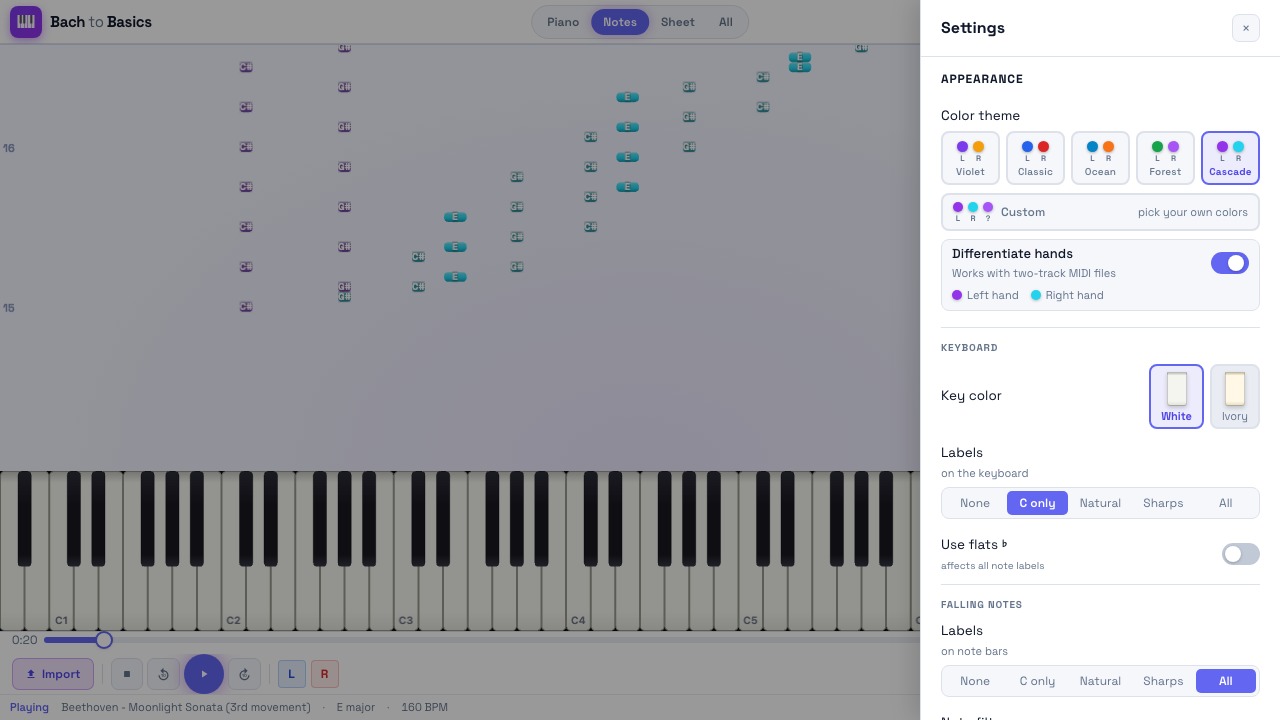Select the Forest color theme
1280x720 pixels.
click(x=1165, y=158)
